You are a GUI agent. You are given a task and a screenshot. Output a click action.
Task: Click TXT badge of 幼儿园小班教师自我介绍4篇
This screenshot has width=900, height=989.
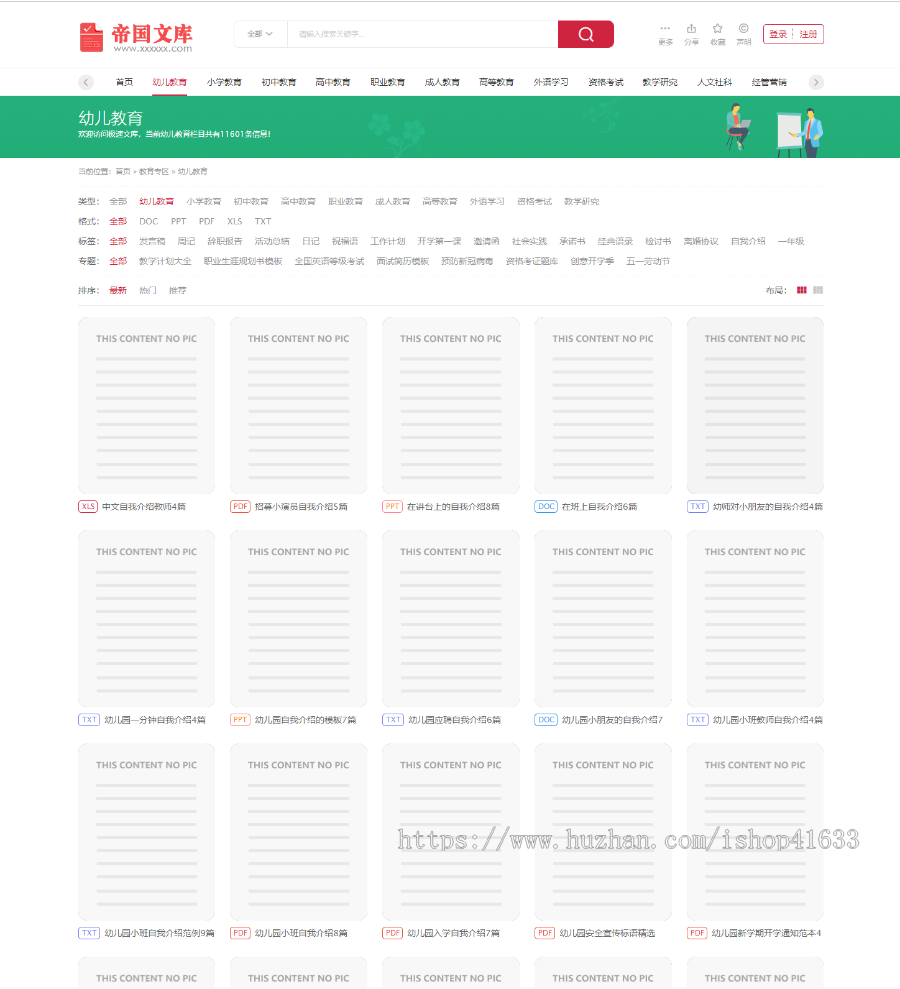(698, 720)
